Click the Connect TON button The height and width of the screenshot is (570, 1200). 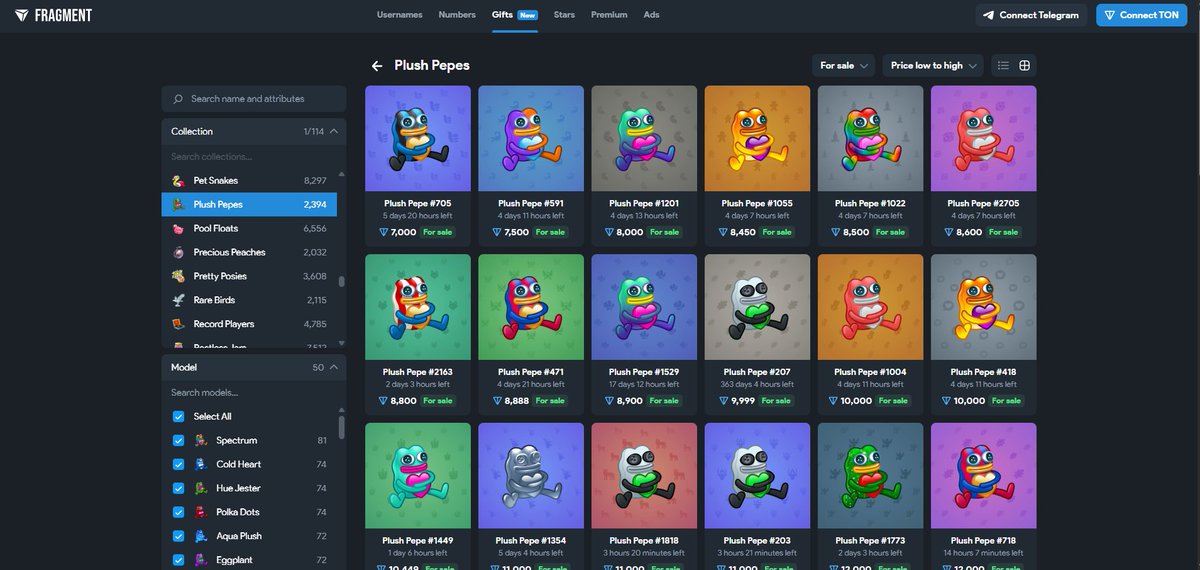coord(1144,15)
